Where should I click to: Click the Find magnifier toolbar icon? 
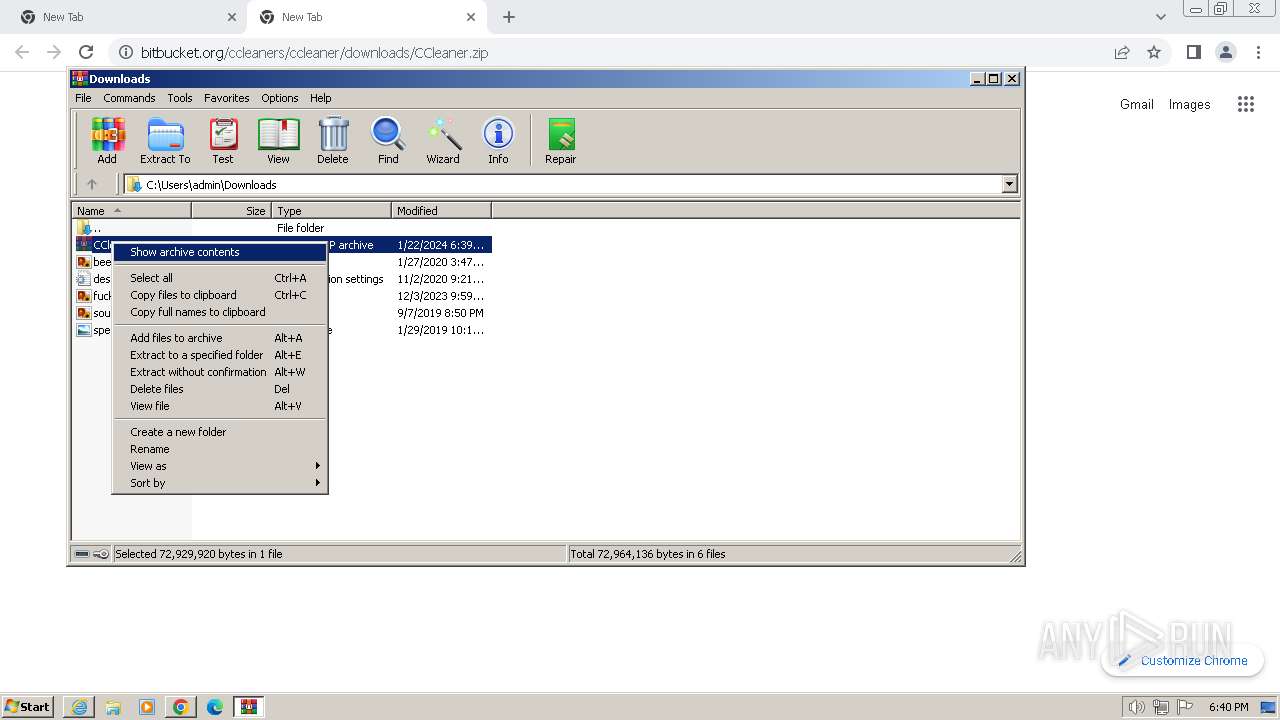pyautogui.click(x=388, y=141)
